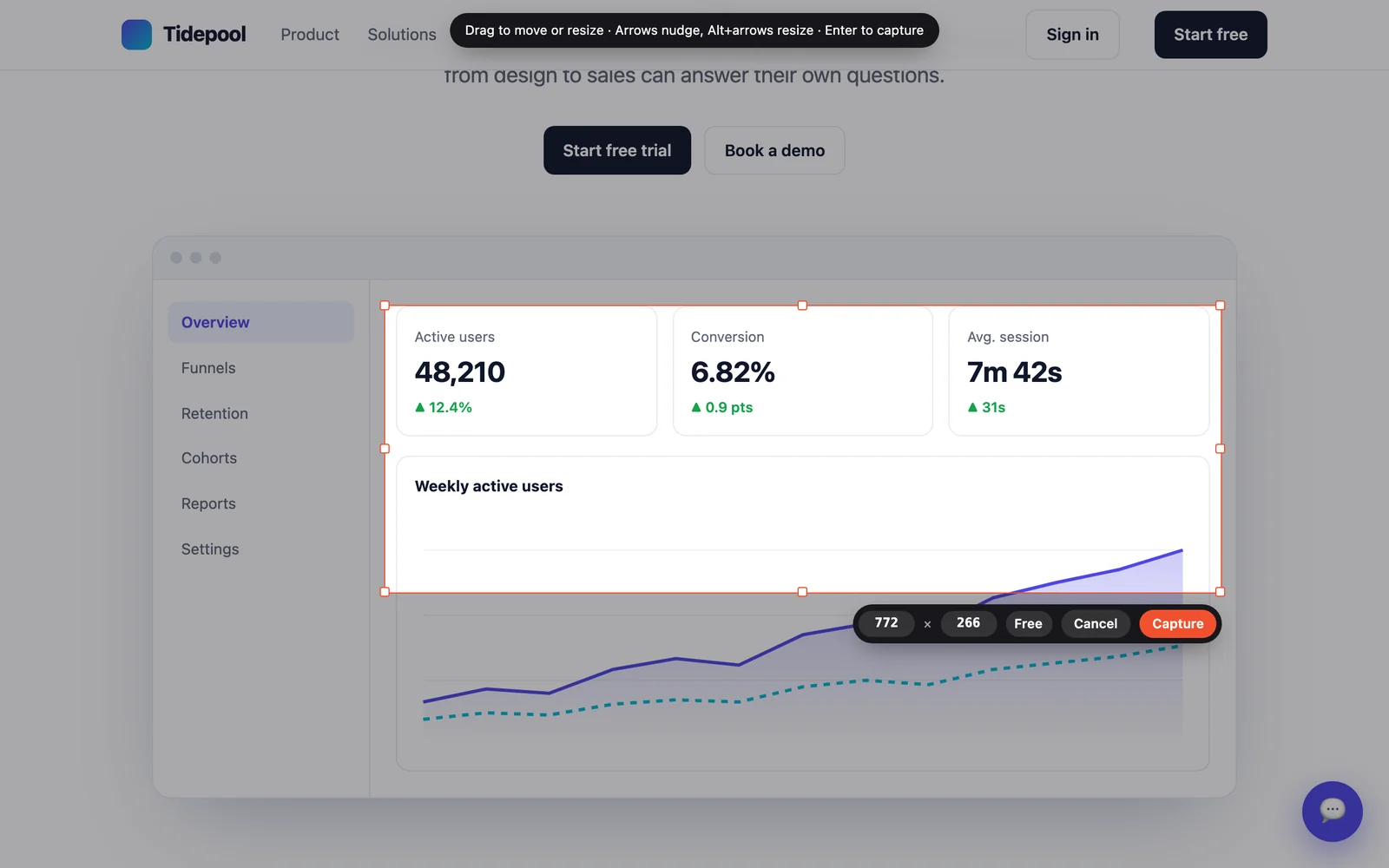Image resolution: width=1389 pixels, height=868 pixels.
Task: Click the top-right selection resize handle
Action: 1220,306
